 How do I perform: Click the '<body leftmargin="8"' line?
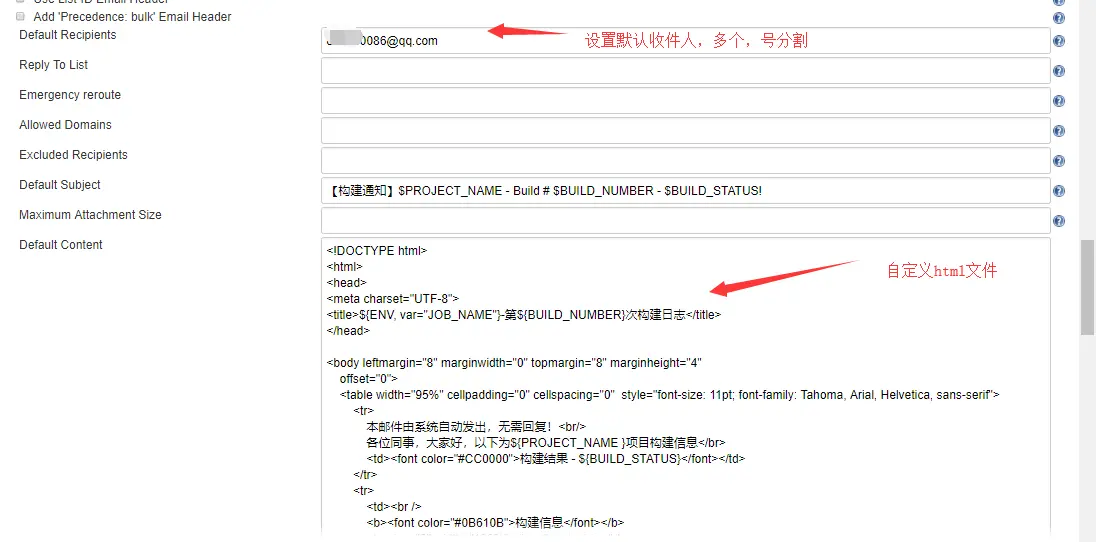point(514,363)
